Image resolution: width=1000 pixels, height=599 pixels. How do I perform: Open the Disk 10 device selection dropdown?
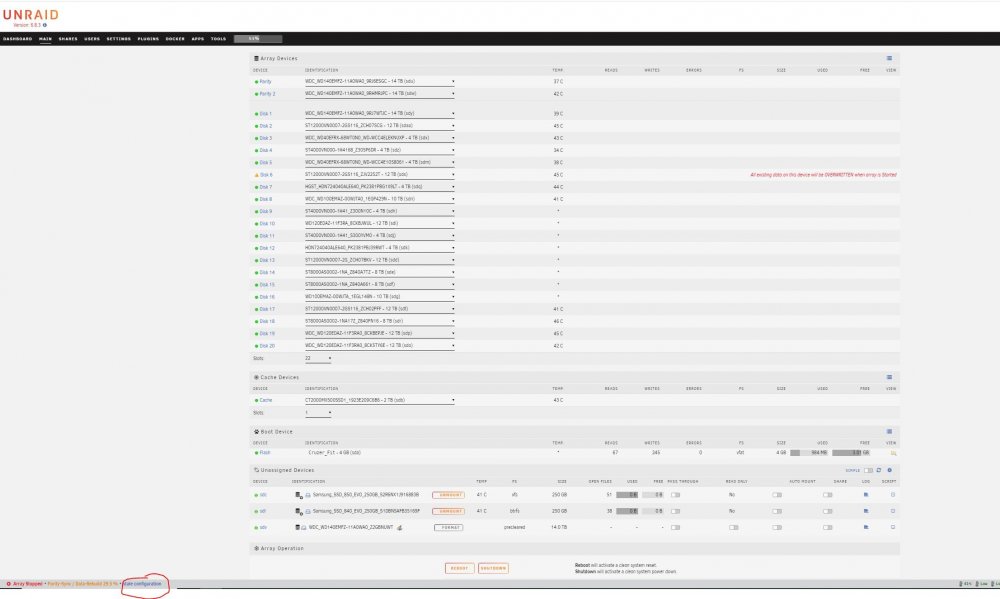coord(379,224)
